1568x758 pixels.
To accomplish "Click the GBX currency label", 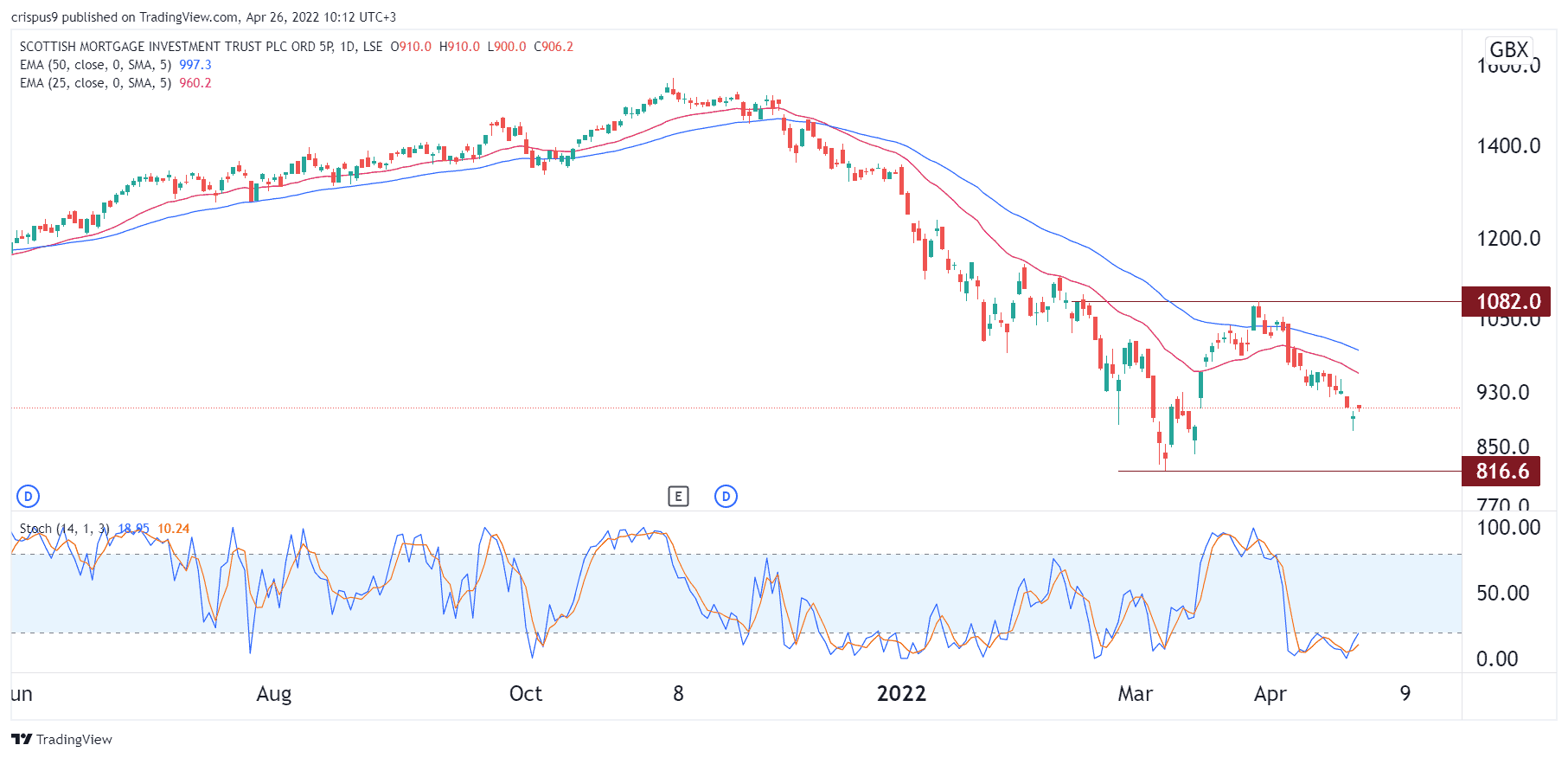I will tap(1509, 49).
